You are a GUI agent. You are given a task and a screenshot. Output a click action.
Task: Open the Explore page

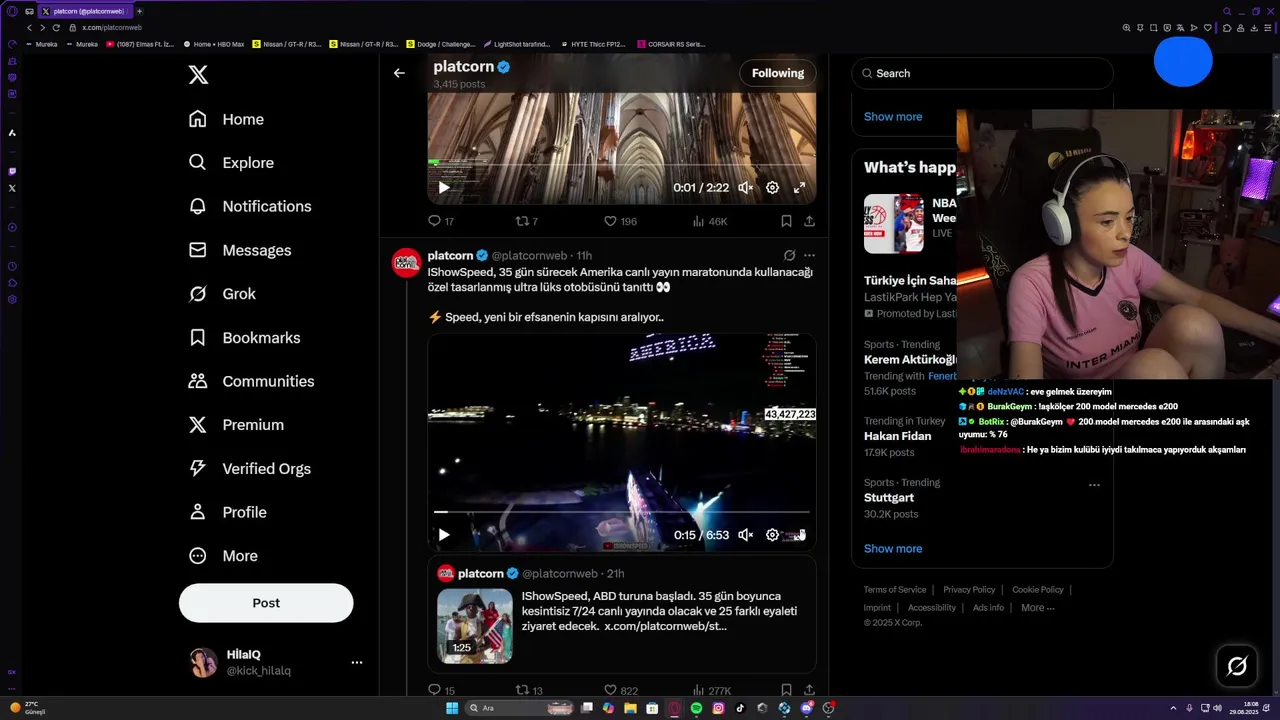click(x=232, y=163)
